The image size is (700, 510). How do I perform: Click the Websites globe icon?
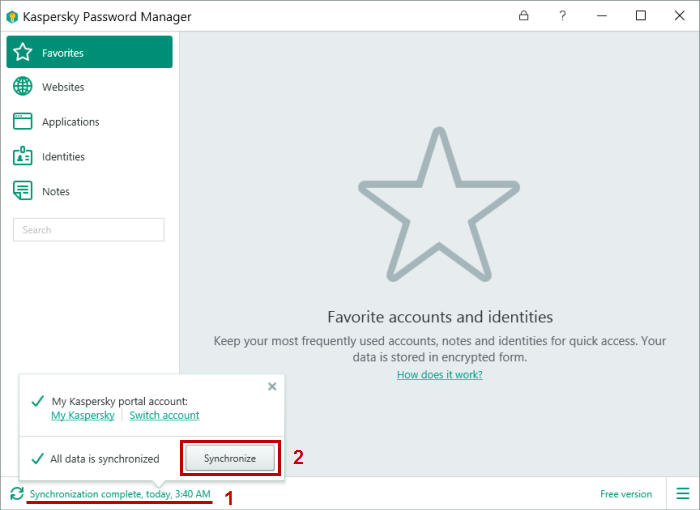pyautogui.click(x=23, y=87)
